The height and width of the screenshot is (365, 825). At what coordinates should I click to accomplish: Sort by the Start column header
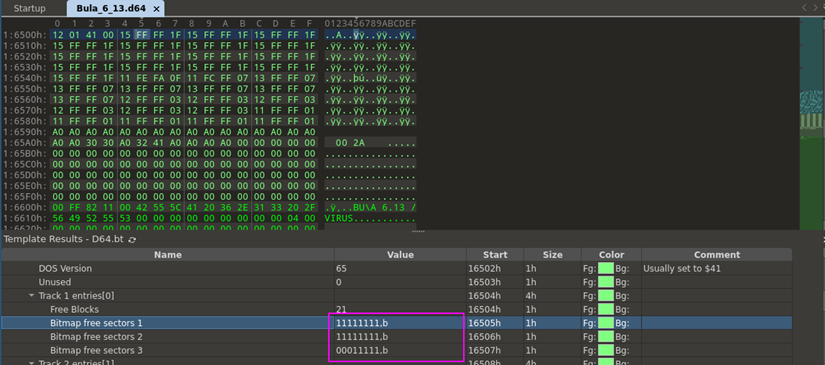pyautogui.click(x=495, y=255)
